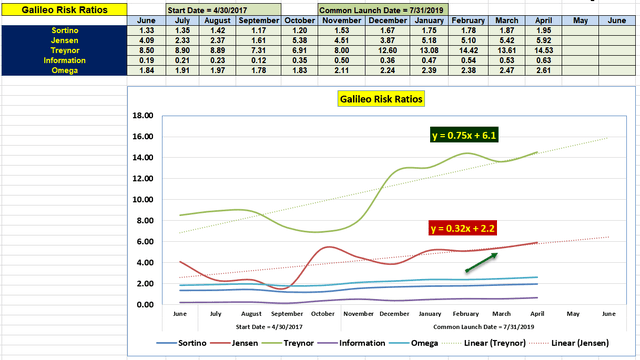The width and height of the screenshot is (640, 360).
Task: Click the September column header
Action: pos(258,20)
